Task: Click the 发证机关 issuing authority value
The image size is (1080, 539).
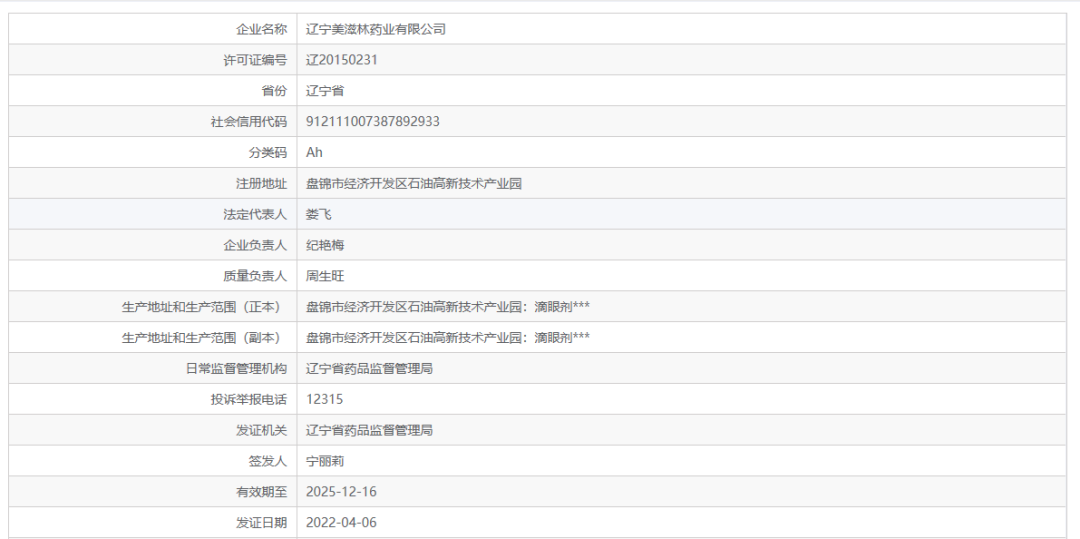Action: pos(369,430)
